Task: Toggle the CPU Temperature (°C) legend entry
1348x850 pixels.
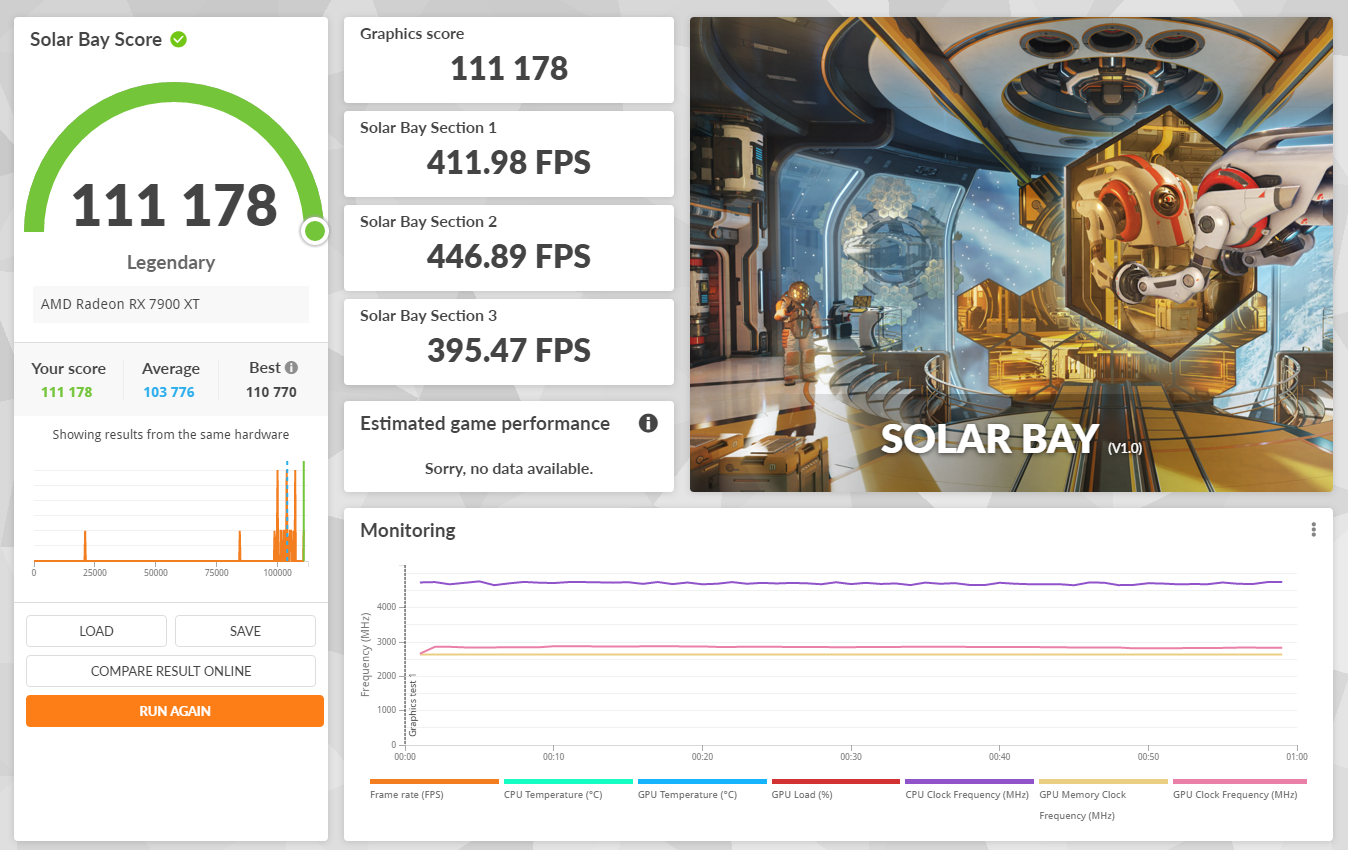Action: tap(568, 789)
